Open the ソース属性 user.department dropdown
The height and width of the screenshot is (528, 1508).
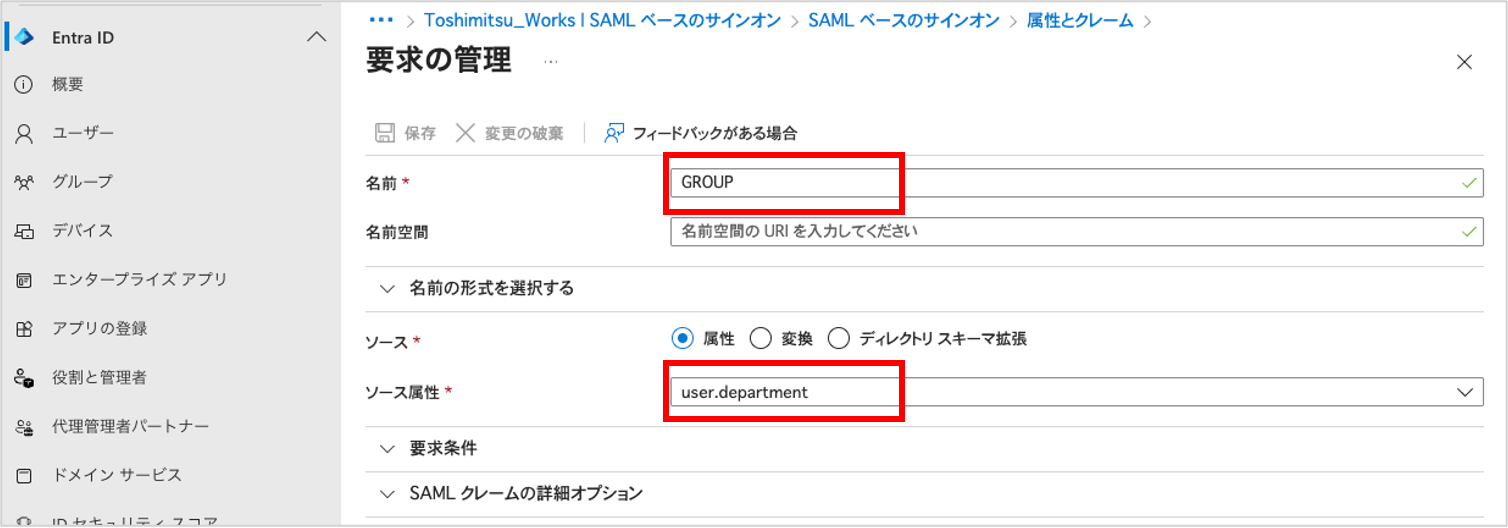click(1076, 393)
